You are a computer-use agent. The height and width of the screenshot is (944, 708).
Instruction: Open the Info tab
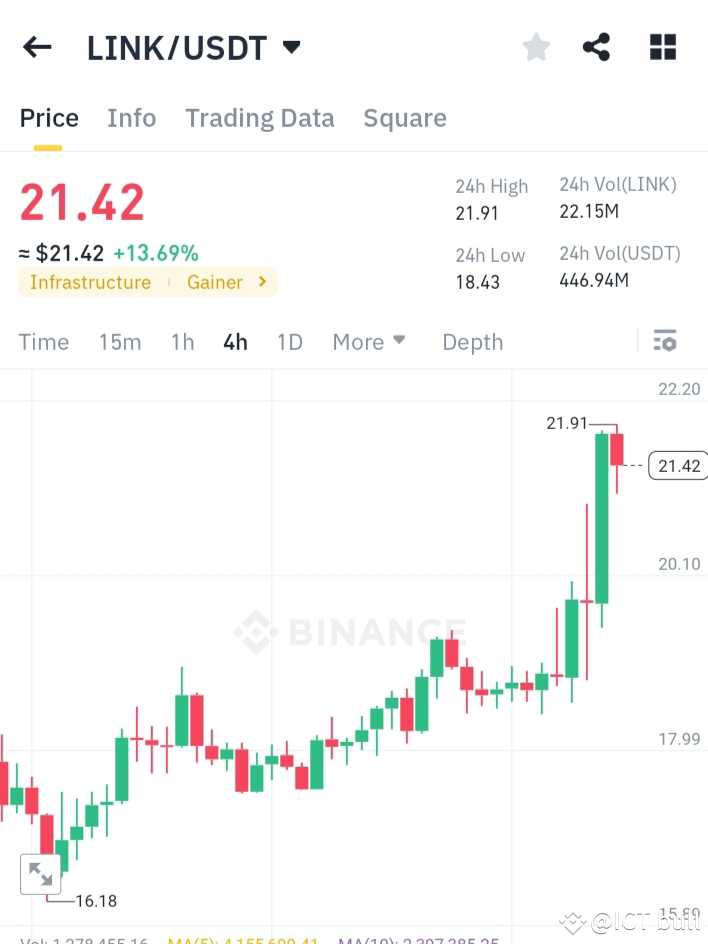(131, 117)
